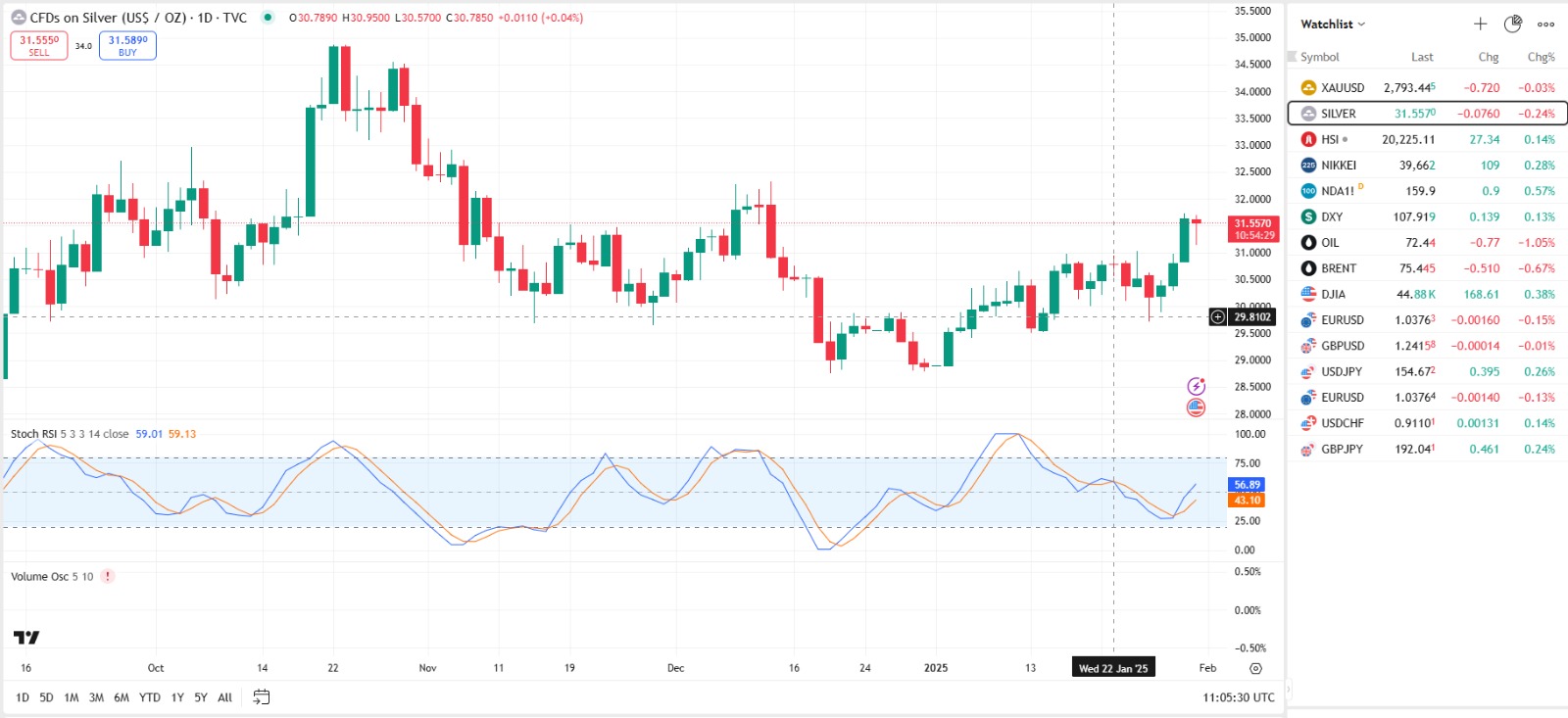Click the plus icon beside 29.8102 price label
Image resolution: width=1568 pixels, height=718 pixels.
1217,316
